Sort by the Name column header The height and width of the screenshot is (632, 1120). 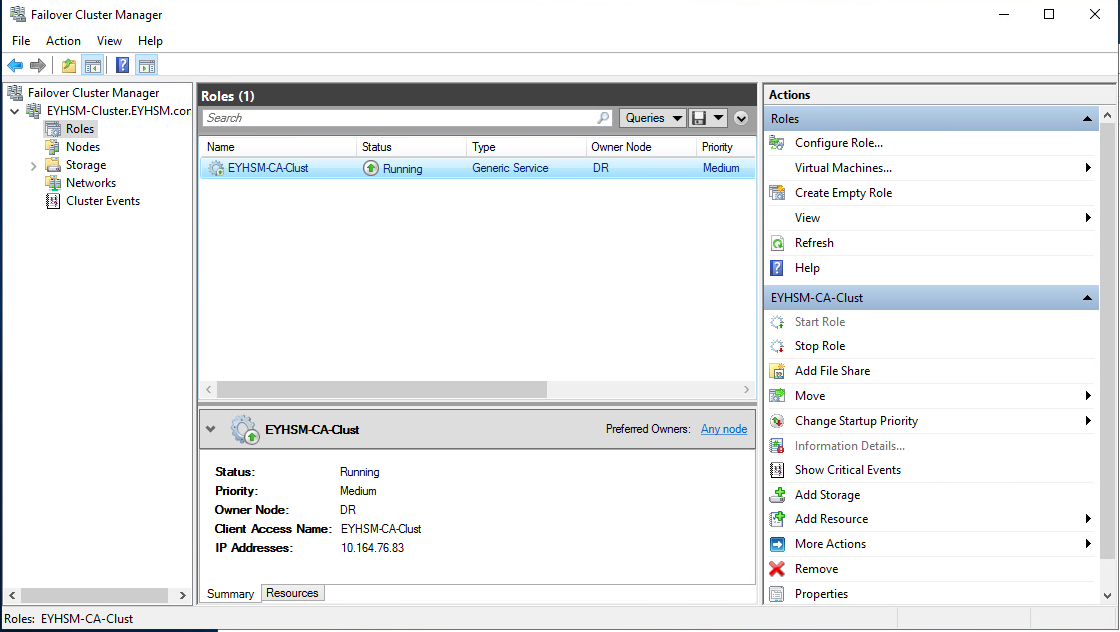click(x=279, y=146)
